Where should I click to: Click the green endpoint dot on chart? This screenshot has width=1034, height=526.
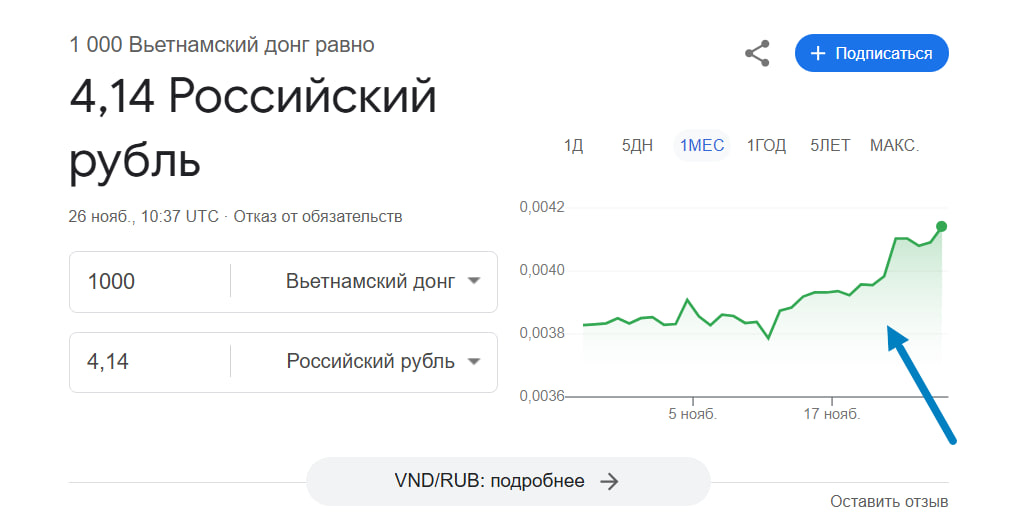[942, 227]
